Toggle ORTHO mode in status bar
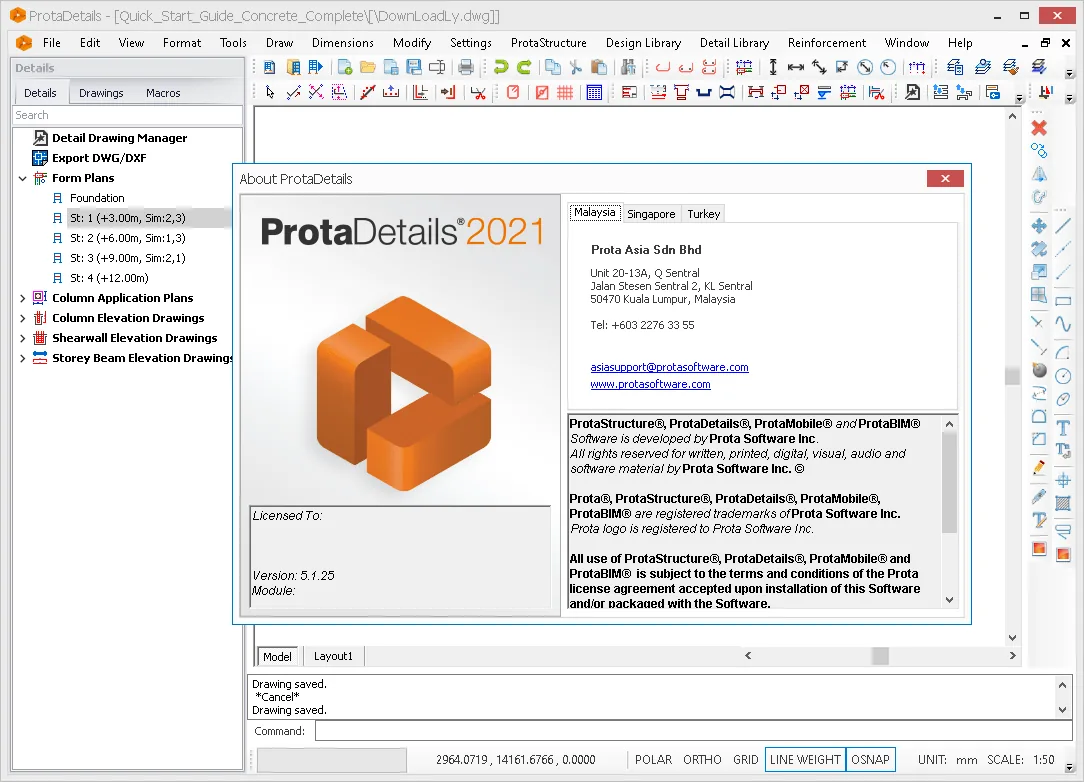The image size is (1084, 782). coord(702,759)
